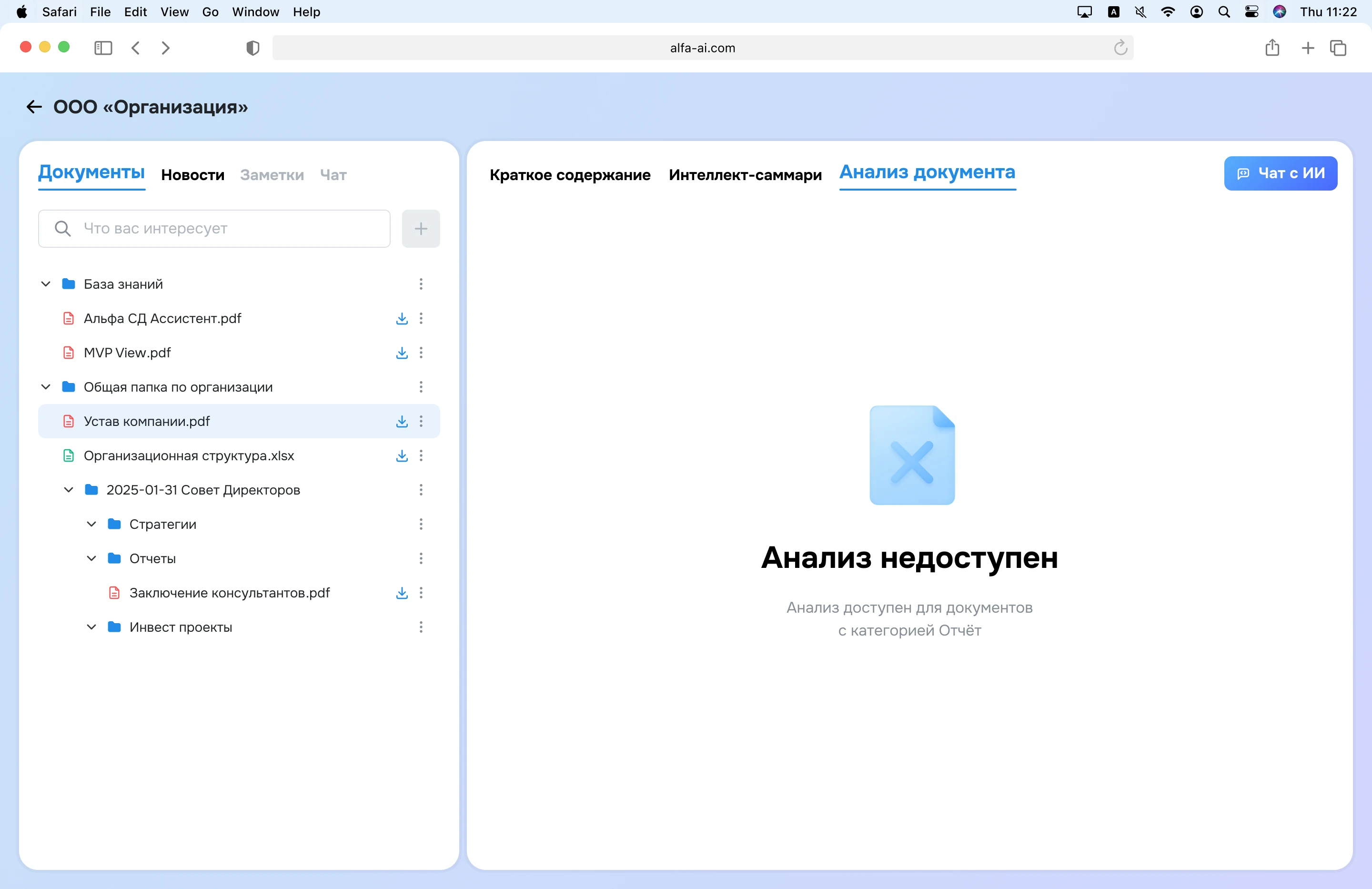The height and width of the screenshot is (889, 1372).
Task: Select Заключение консультантов.pdf file
Action: pyautogui.click(x=239, y=593)
